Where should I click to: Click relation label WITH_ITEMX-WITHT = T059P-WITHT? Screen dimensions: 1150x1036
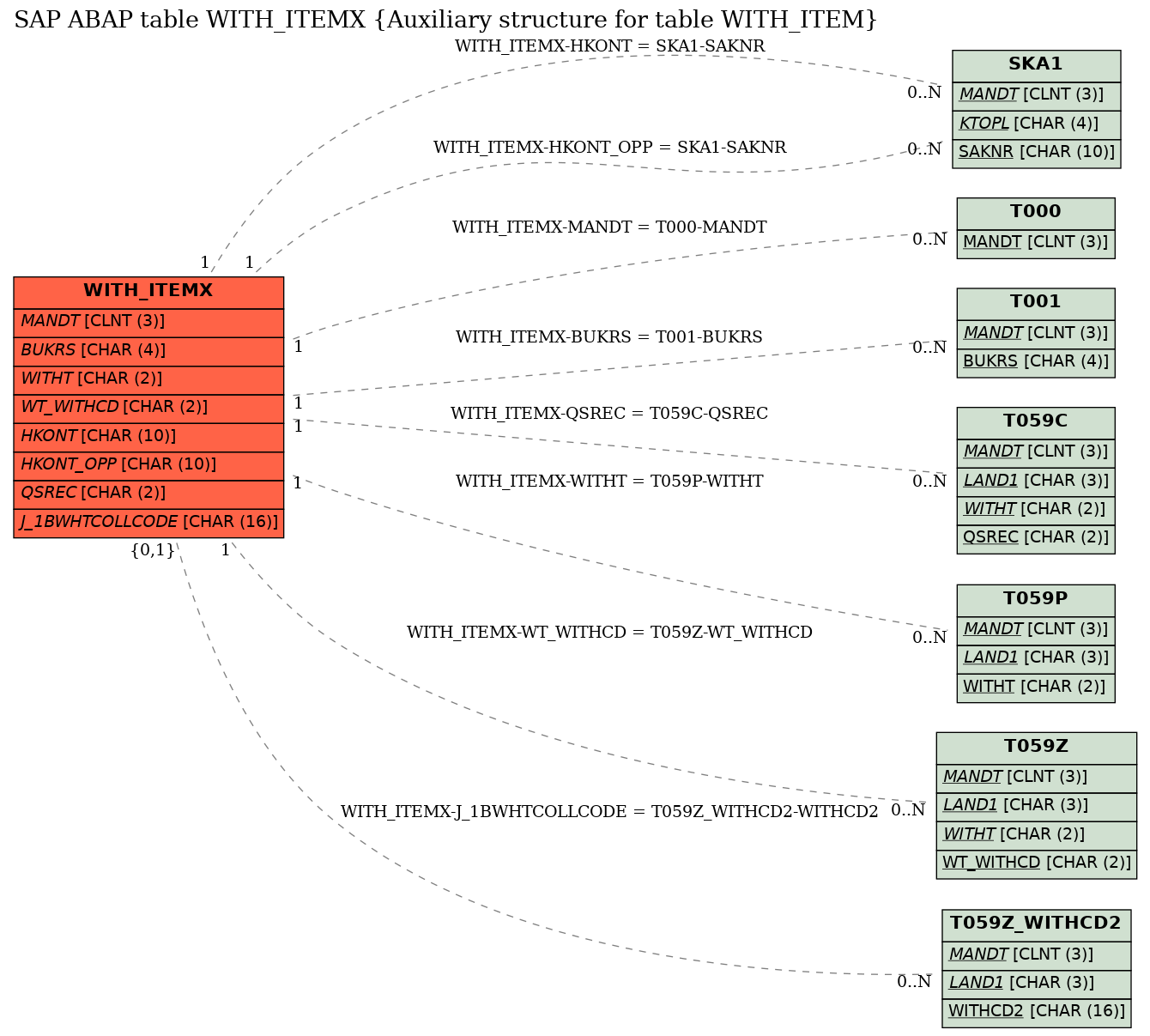609,482
